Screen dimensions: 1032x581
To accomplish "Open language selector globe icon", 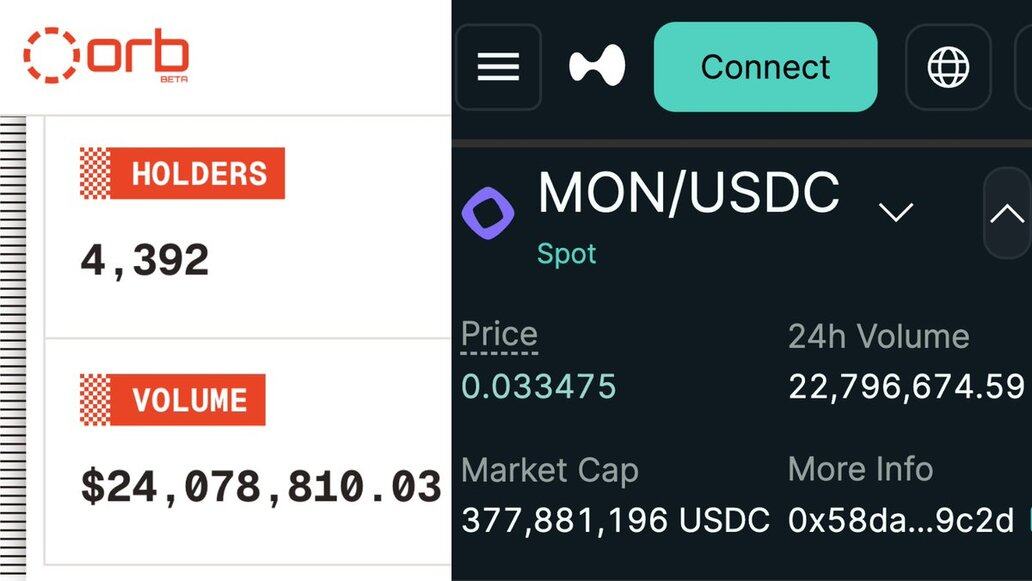I will coord(947,67).
